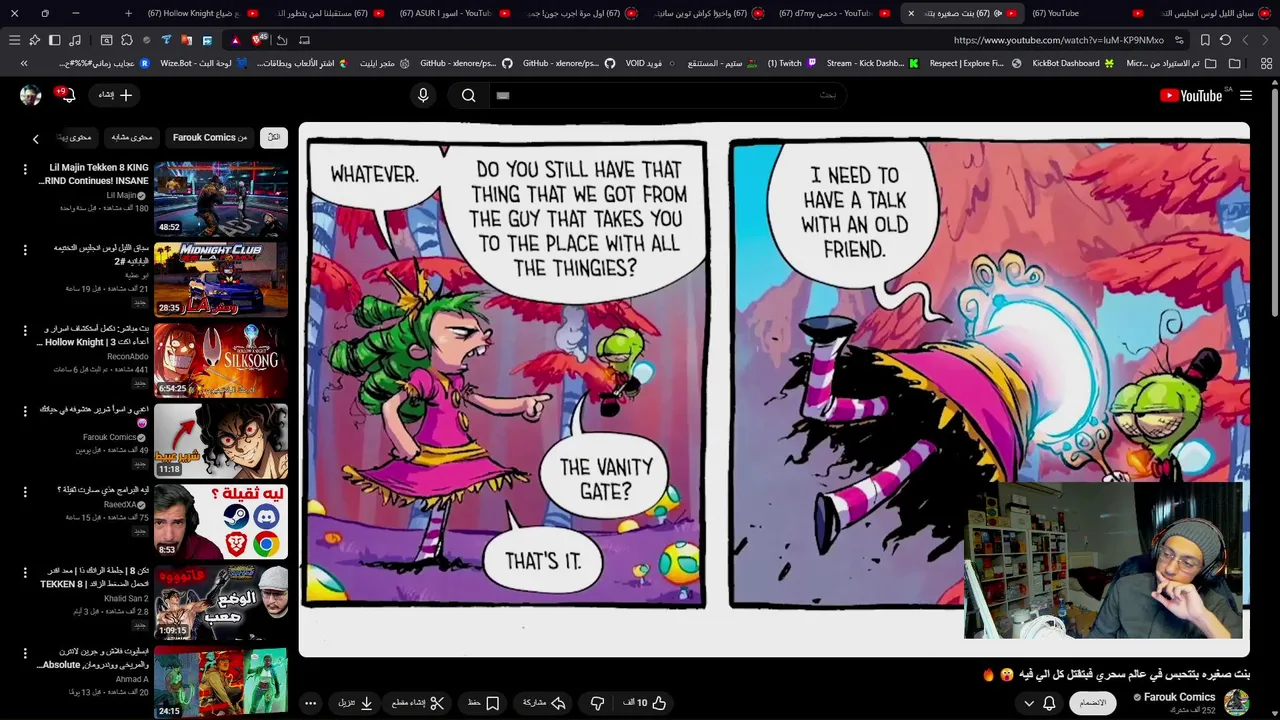The width and height of the screenshot is (1280, 720).
Task: Open the KickBot Dashboard bookmark
Action: pyautogui.click(x=1073, y=63)
